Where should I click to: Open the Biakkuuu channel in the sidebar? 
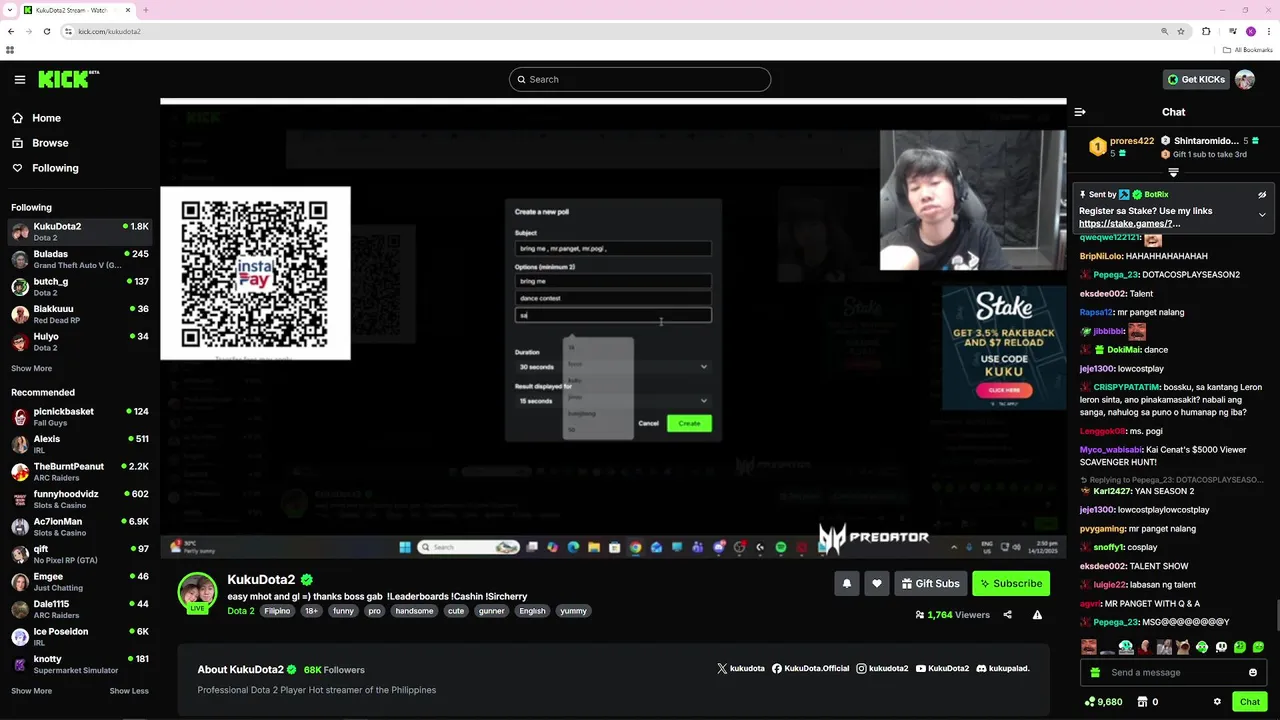(80, 314)
